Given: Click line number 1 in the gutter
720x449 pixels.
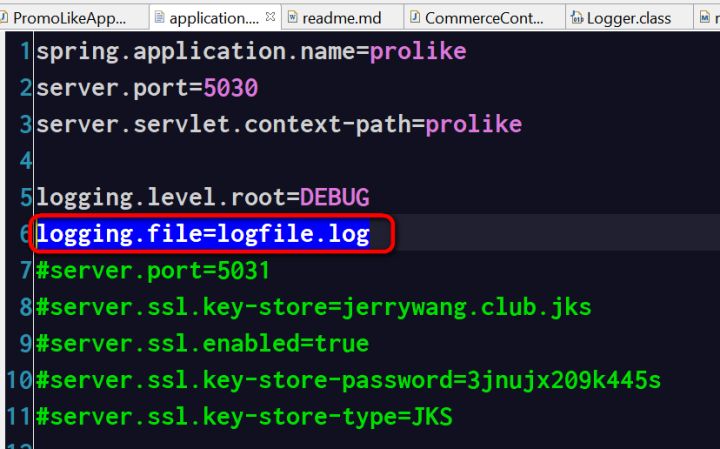Looking at the screenshot, I should pyautogui.click(x=26, y=51).
